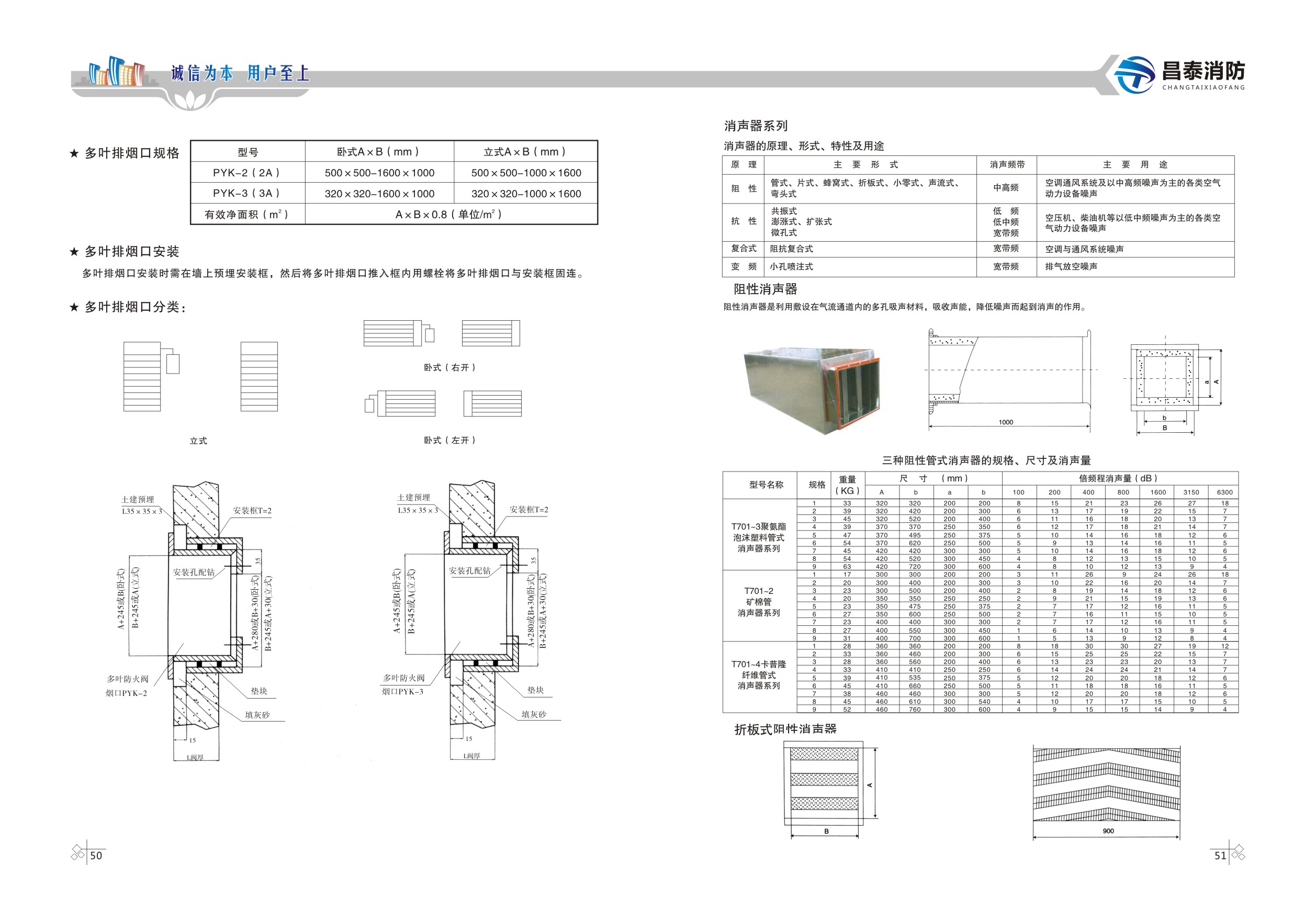Click the 中高频 frequency band cell
The width and height of the screenshot is (1316, 899).
tap(1007, 188)
